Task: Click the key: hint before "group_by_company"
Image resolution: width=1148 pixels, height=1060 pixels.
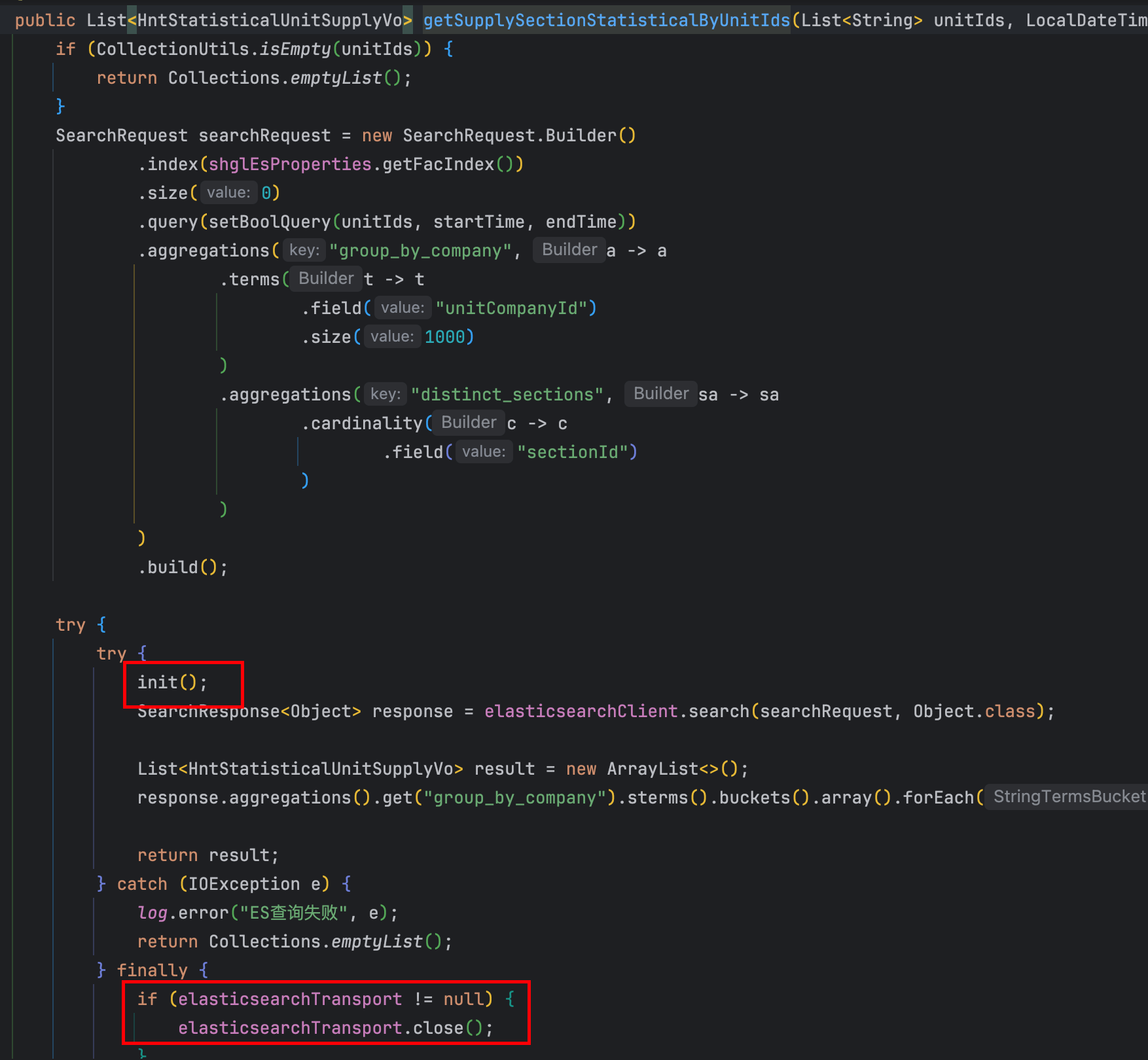Action: 304,250
